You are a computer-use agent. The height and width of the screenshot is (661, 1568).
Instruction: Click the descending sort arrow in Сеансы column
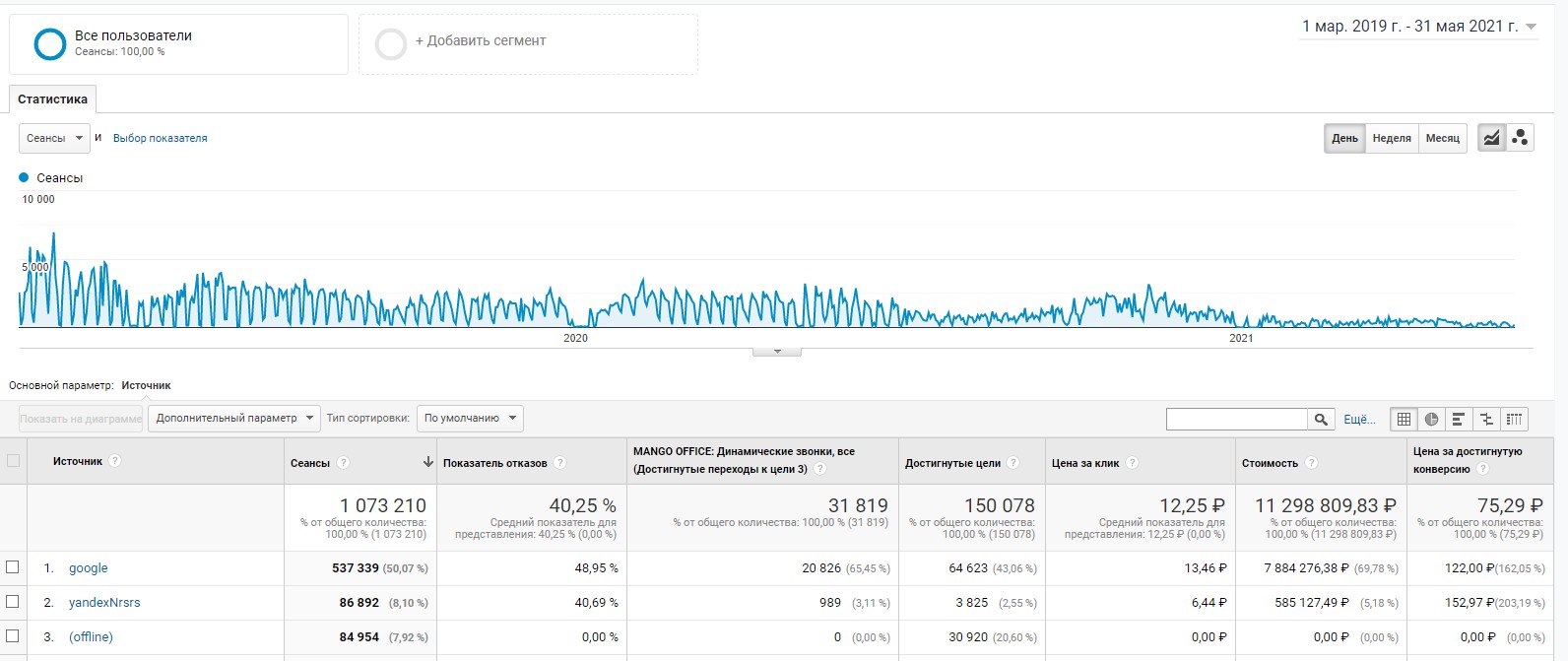[x=427, y=462]
